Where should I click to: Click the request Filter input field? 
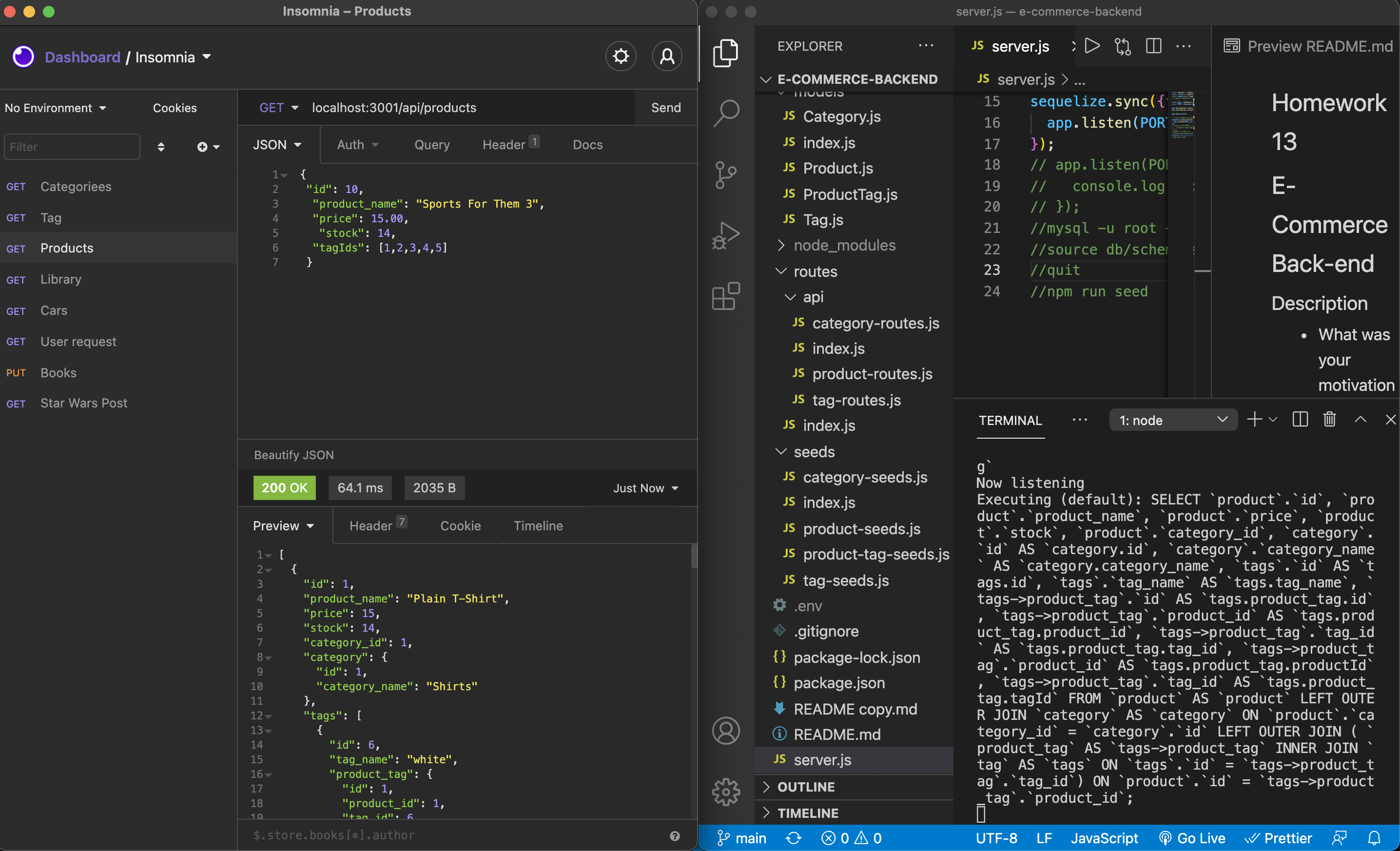coord(72,147)
